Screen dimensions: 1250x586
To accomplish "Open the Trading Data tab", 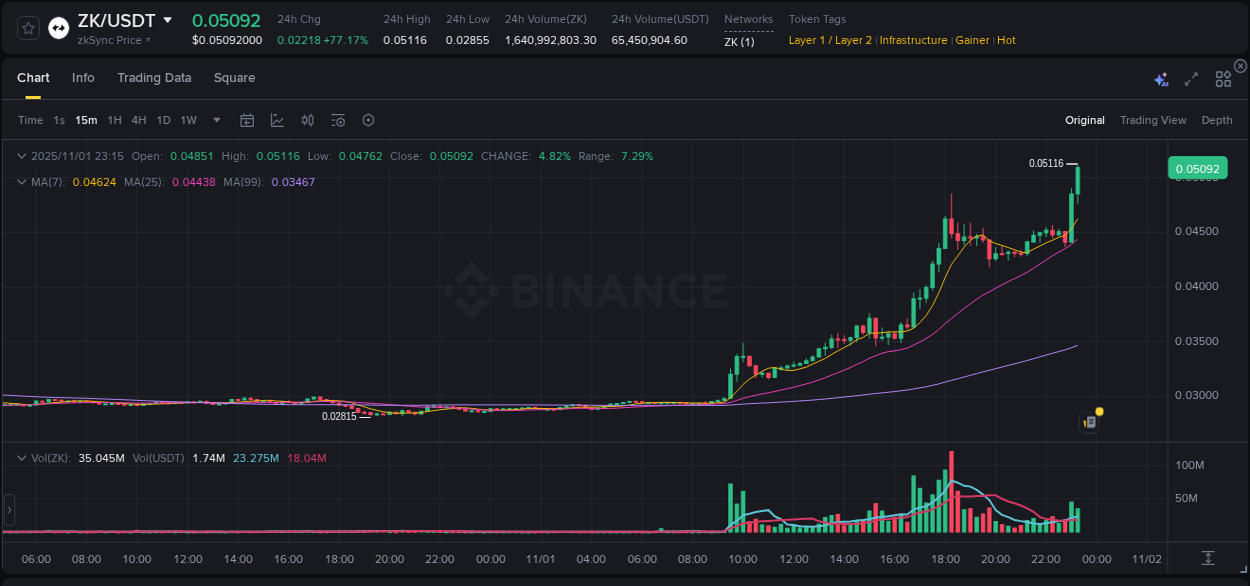I will (x=154, y=78).
